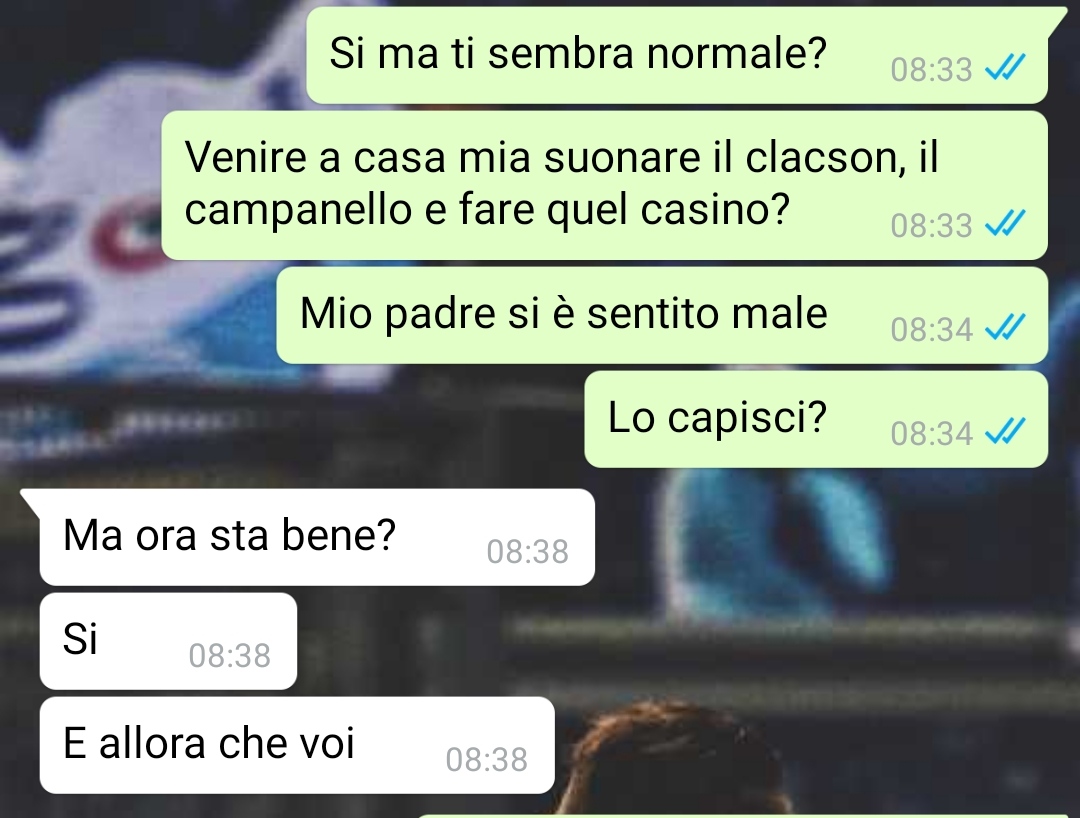
Task: Select the 'Lo capisci?' message bubble
Action: [x=816, y=419]
